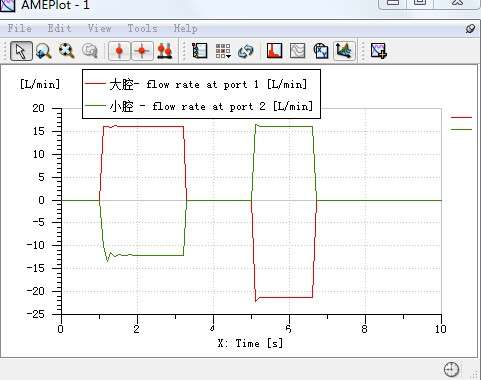Viewport: 481px width, 380px height.
Task: Open the File menu
Action: coord(20,28)
